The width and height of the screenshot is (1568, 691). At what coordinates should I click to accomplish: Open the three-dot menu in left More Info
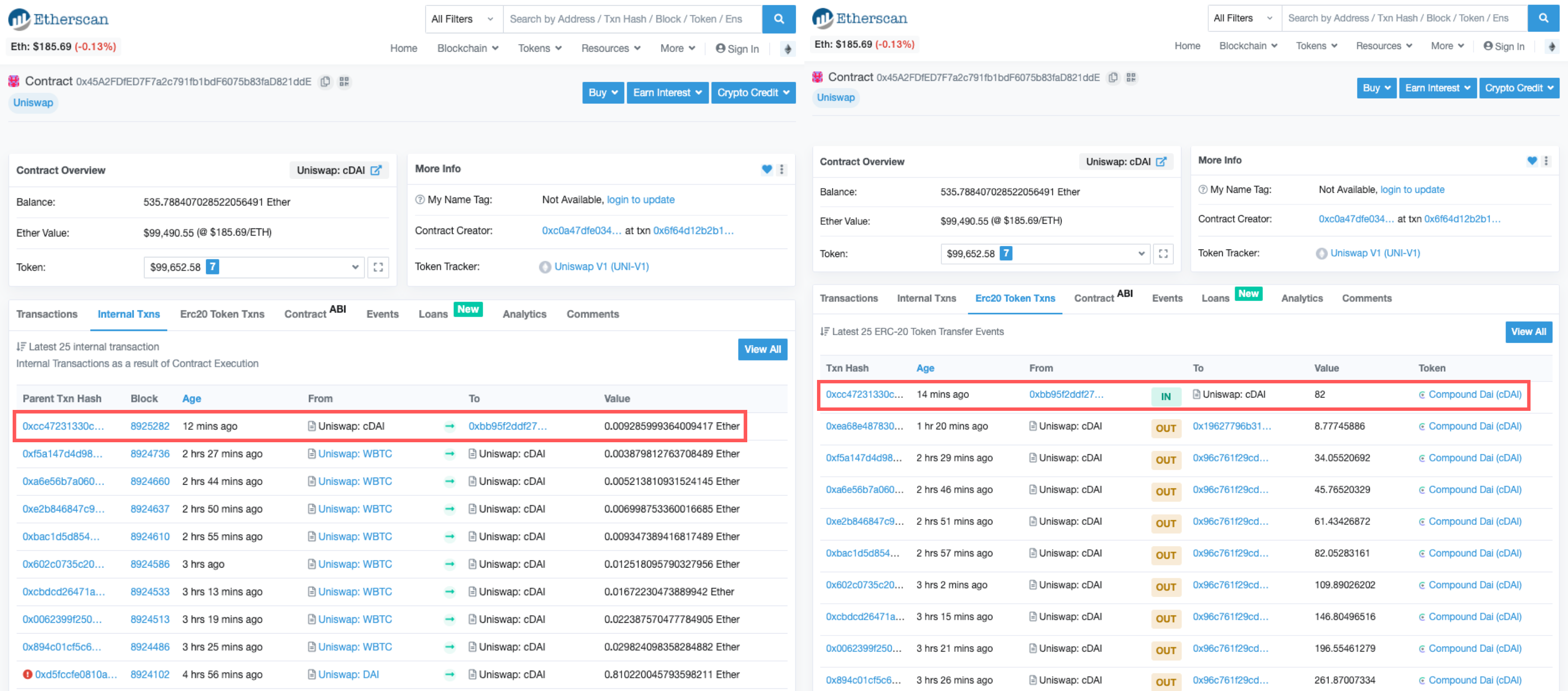pos(782,170)
